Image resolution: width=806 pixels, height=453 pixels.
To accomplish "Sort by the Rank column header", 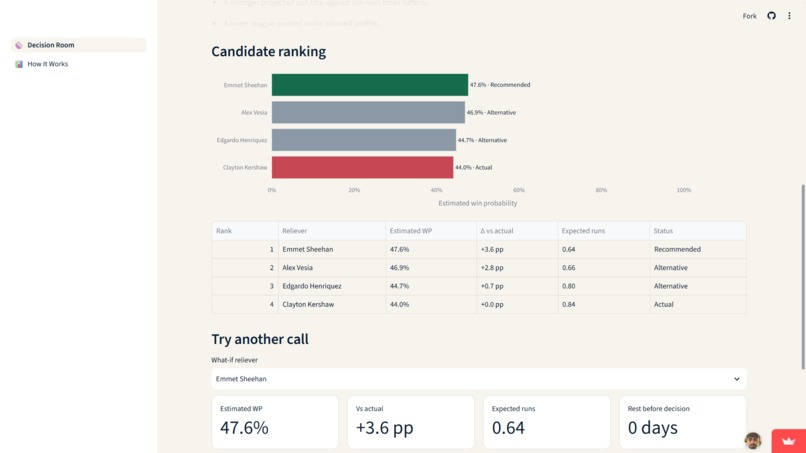I will coord(245,231).
